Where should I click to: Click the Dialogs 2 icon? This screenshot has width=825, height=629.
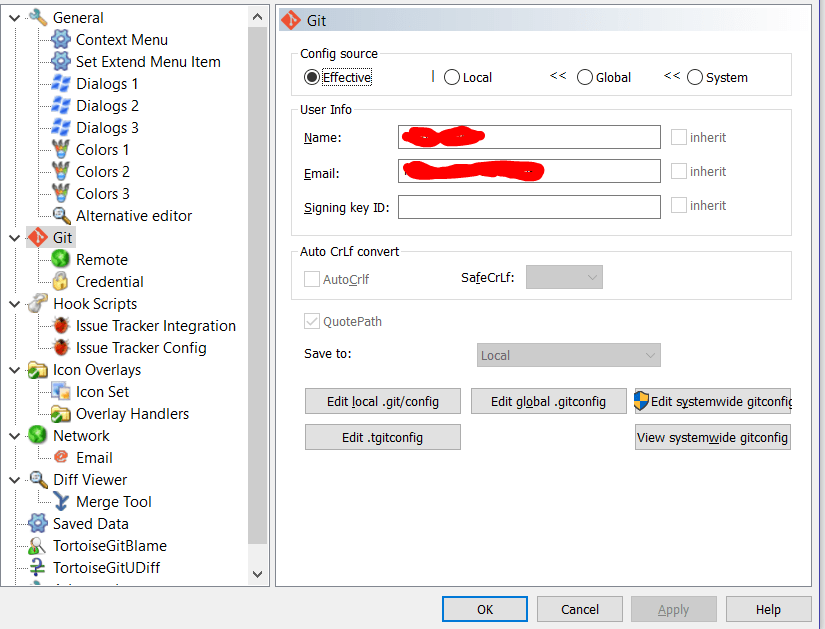click(61, 106)
